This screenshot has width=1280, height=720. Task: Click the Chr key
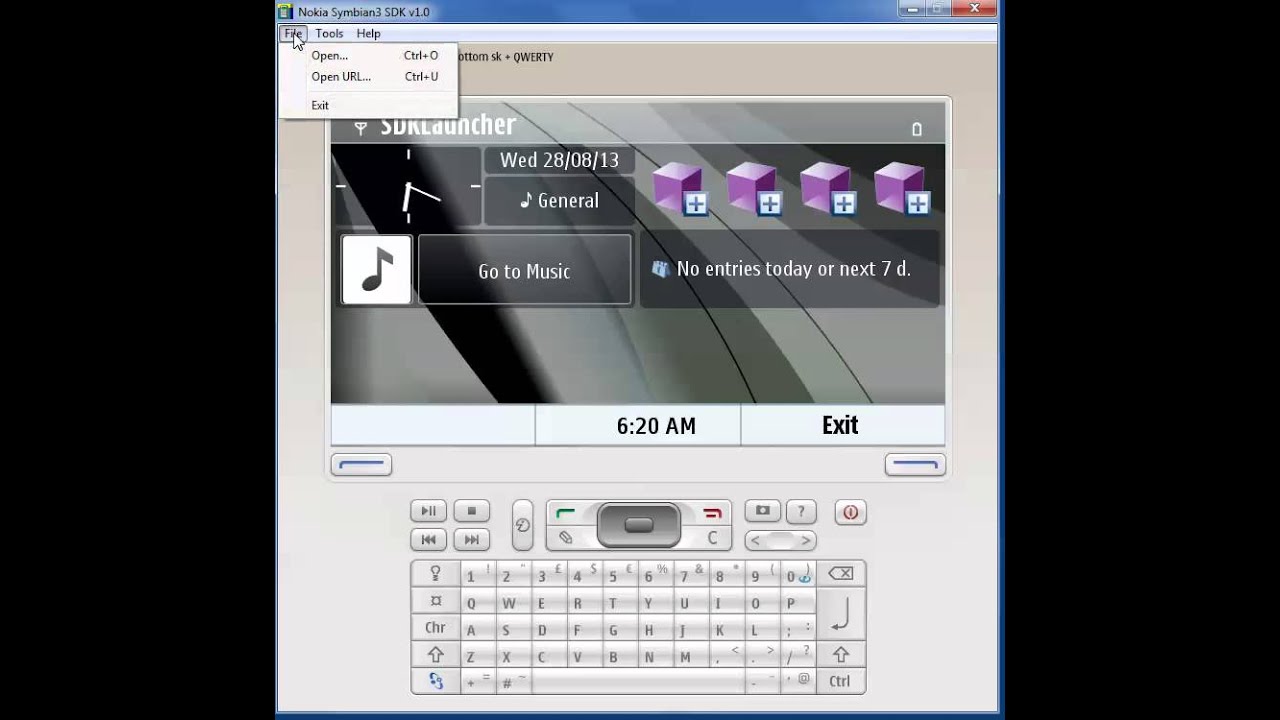435,628
